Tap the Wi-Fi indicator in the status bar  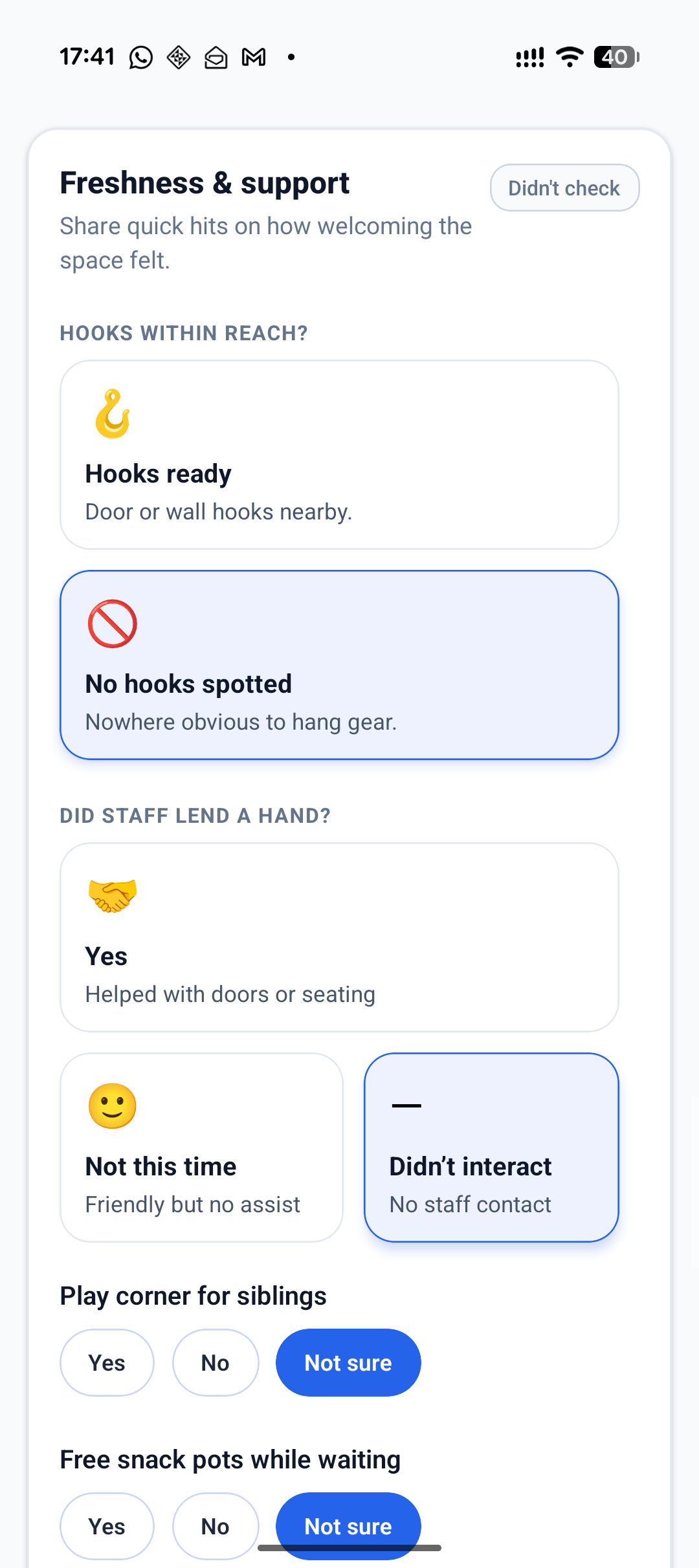pos(568,57)
